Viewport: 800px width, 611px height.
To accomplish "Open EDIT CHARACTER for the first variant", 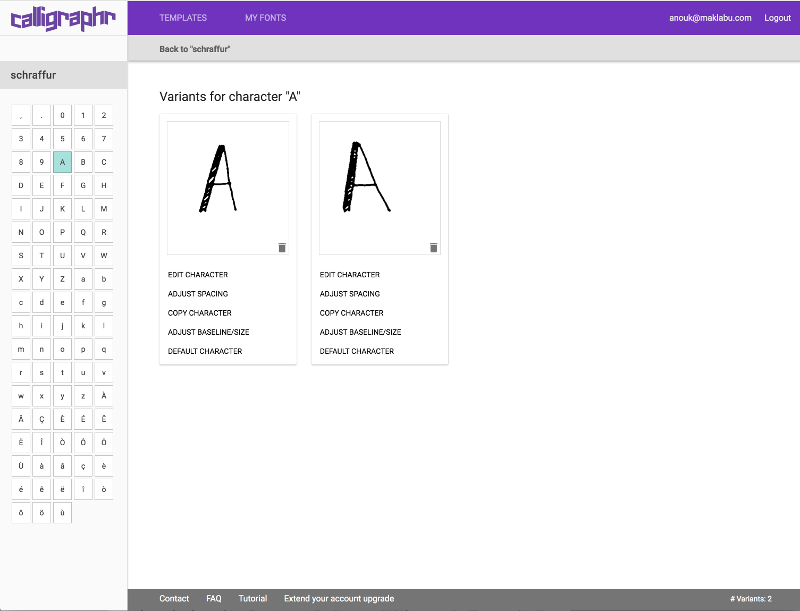I will click(198, 274).
